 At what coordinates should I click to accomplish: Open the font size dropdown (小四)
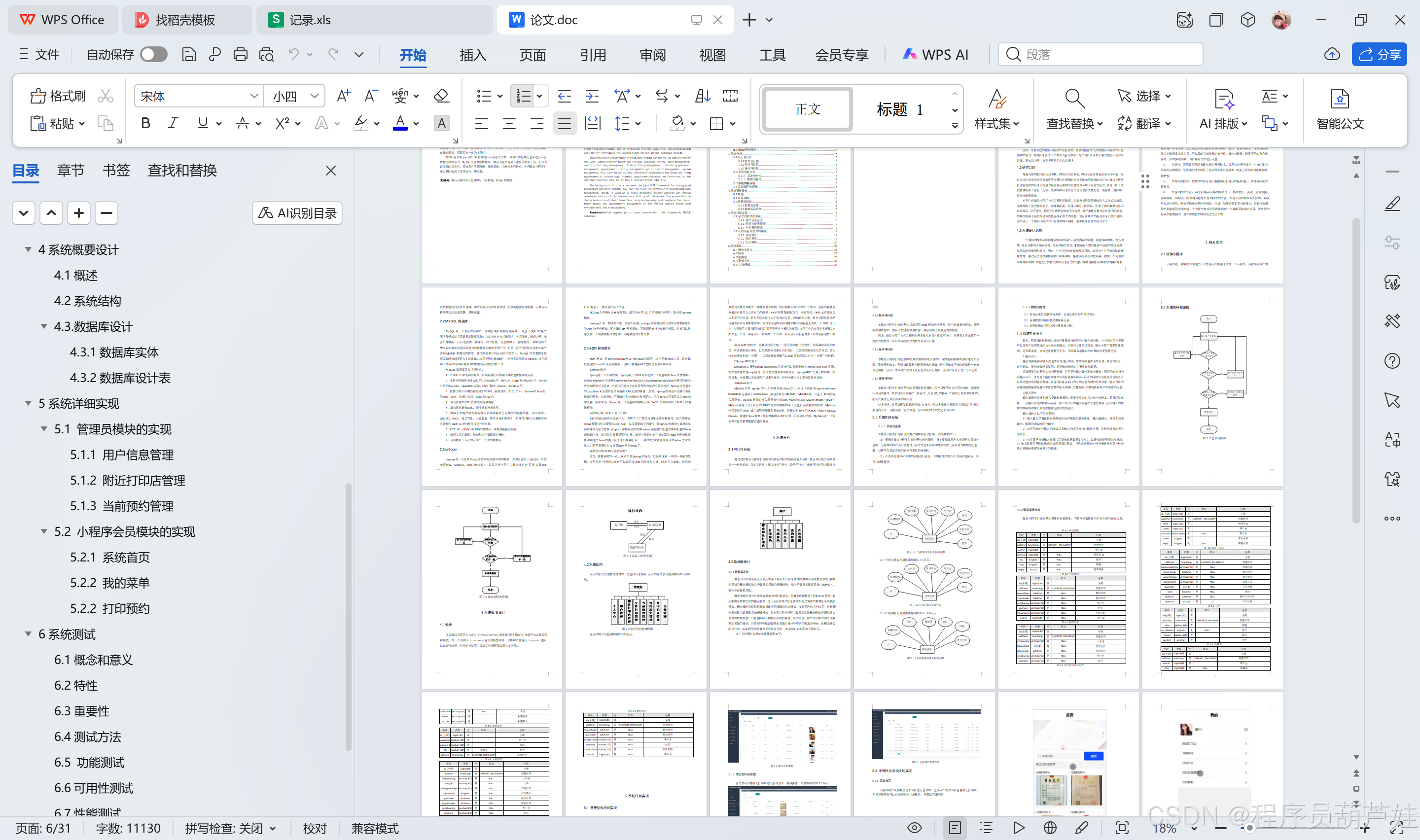click(x=314, y=96)
